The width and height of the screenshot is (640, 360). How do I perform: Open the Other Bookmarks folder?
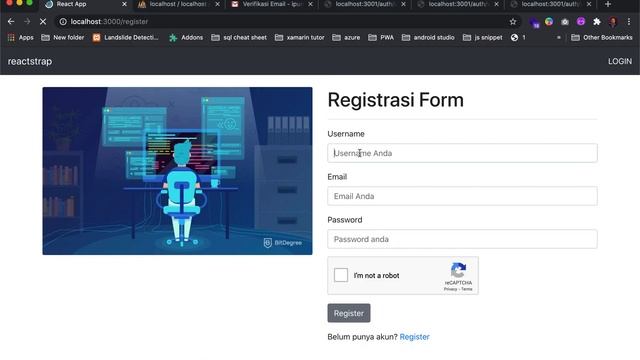(x=602, y=38)
